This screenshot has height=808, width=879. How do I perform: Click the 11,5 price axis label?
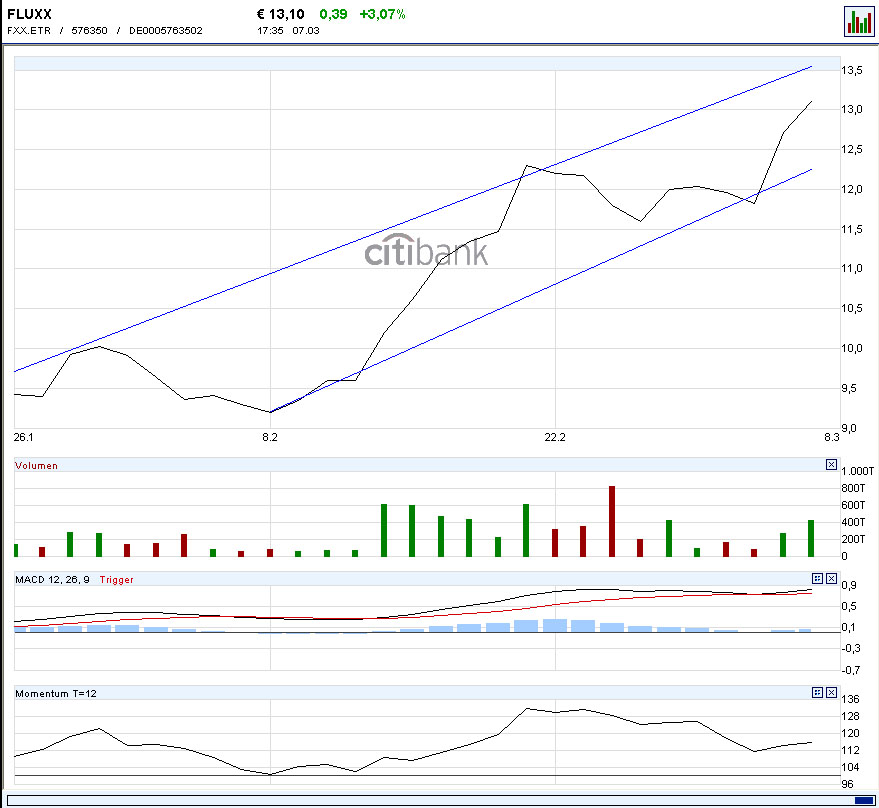pos(852,229)
